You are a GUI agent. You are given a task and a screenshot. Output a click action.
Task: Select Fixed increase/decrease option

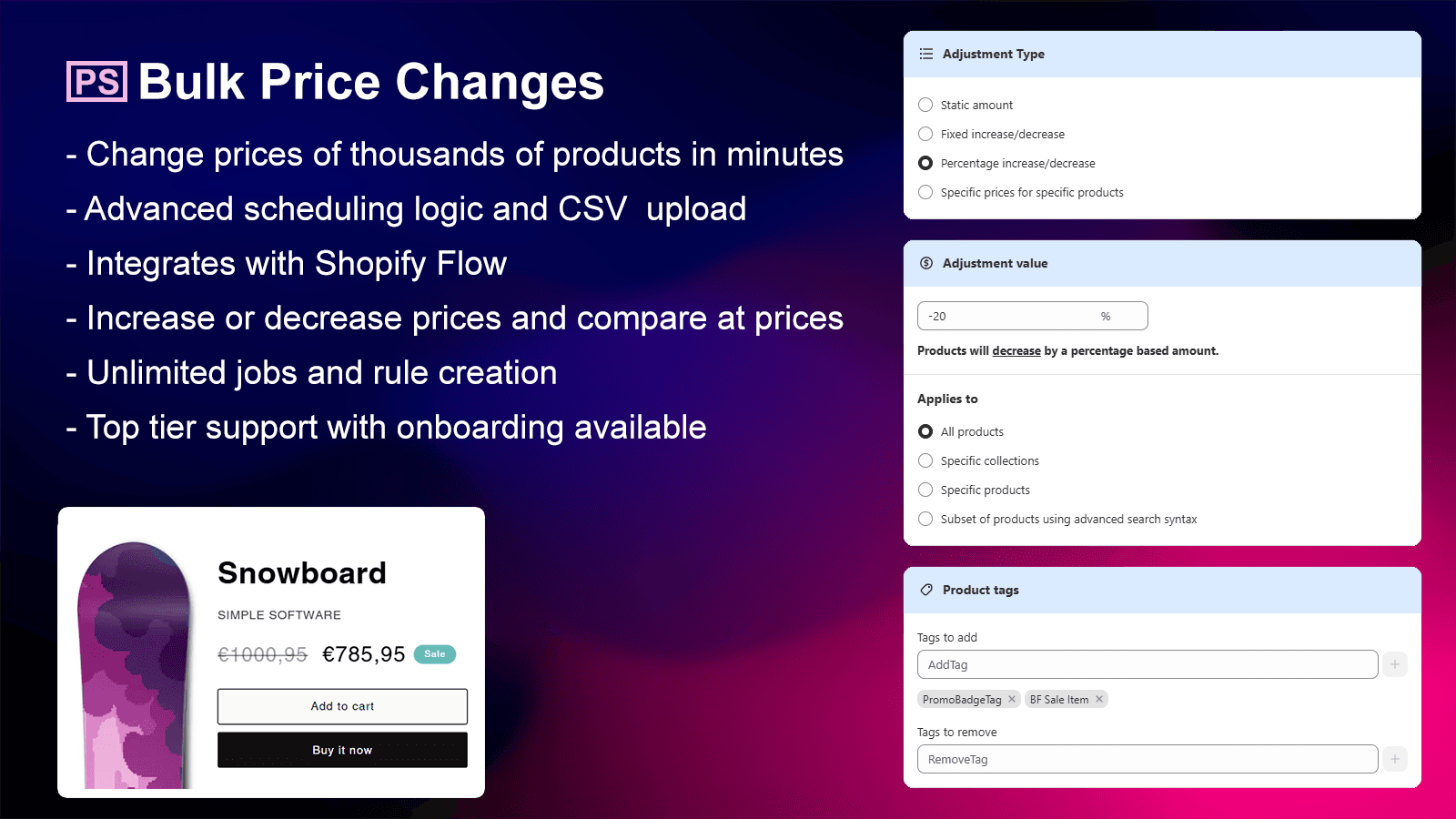[x=925, y=134]
